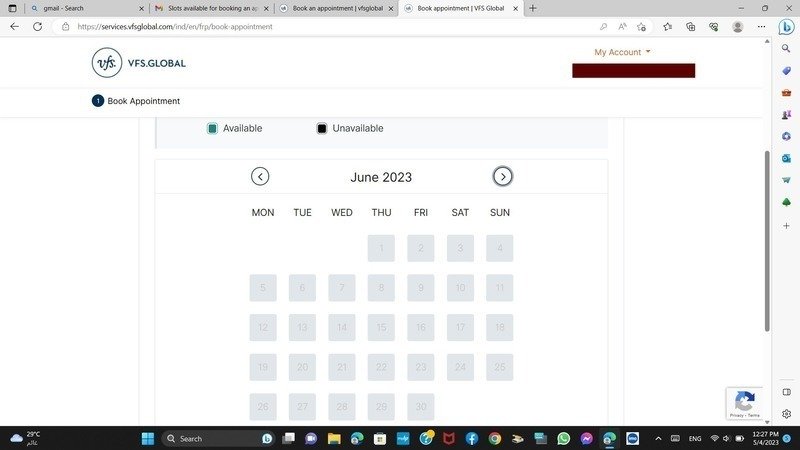Show hidden system tray icons

point(658,438)
